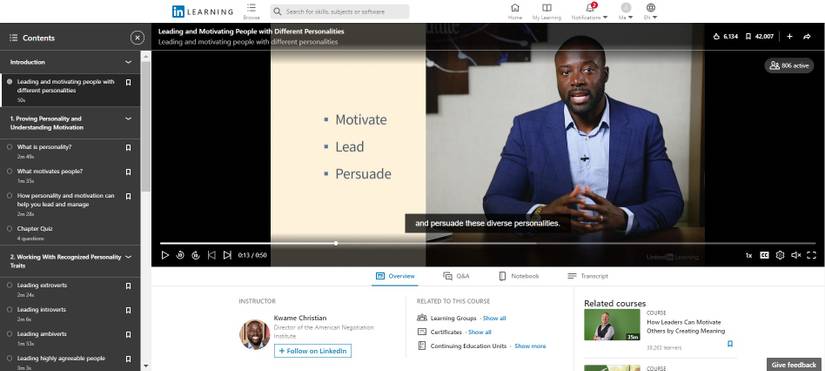
Task: Open video settings gear
Action: click(780, 255)
